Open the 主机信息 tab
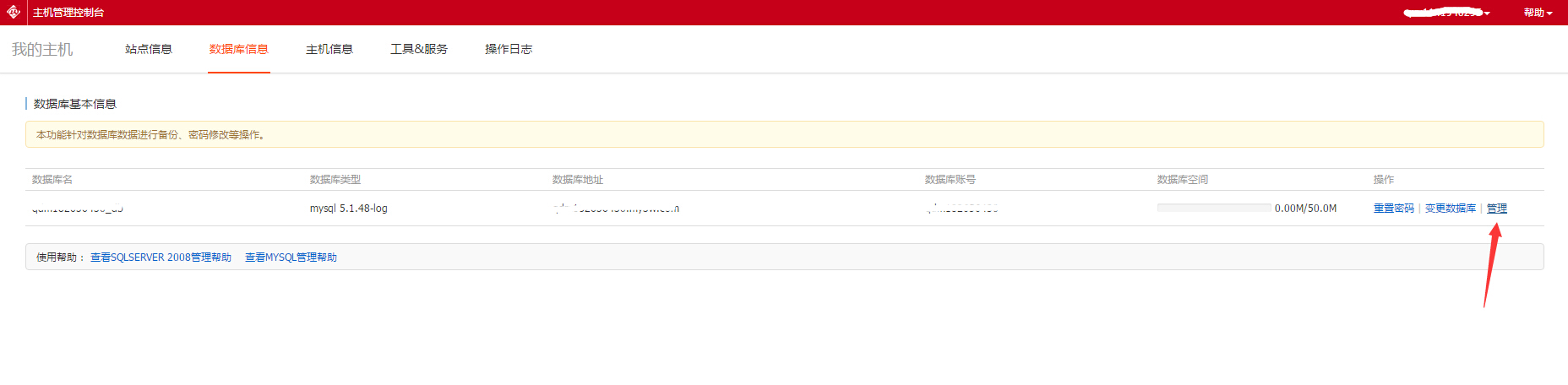Viewport: 1568px width, 385px height. click(329, 49)
